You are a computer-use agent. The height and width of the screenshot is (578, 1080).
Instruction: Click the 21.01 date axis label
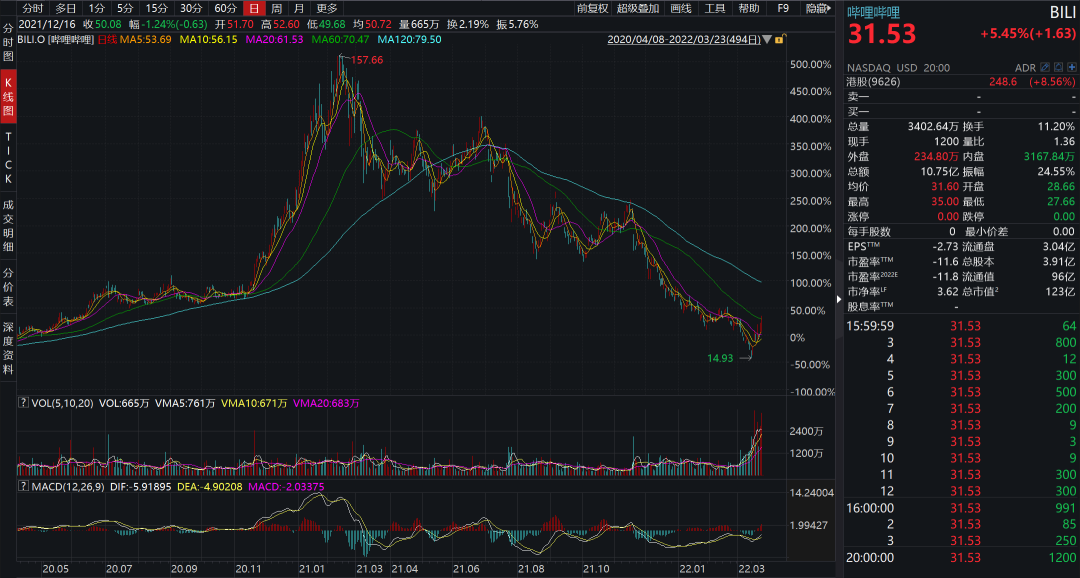312,569
